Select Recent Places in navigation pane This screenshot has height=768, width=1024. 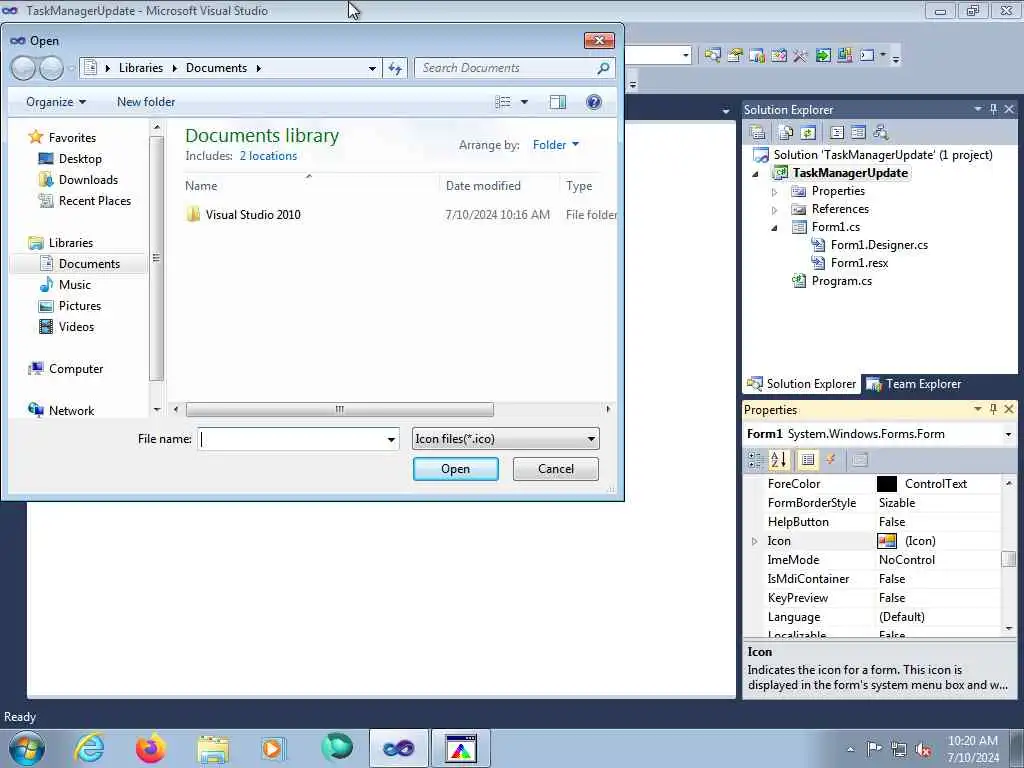point(95,200)
